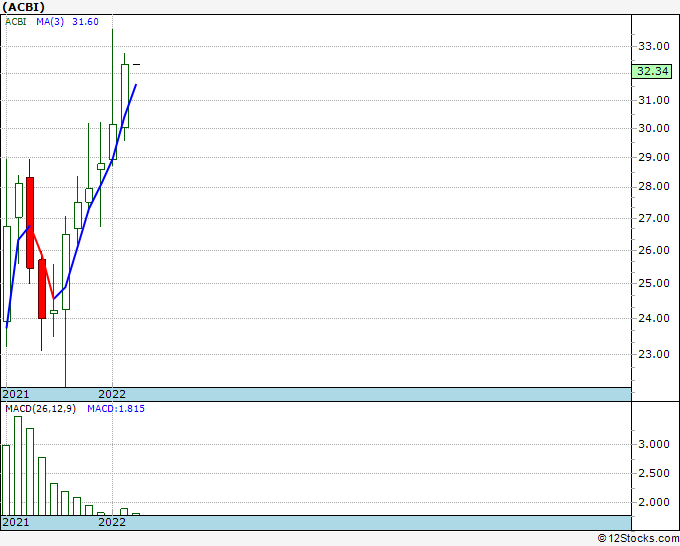Click the 2021 label on price chart axis

click(x=16, y=394)
